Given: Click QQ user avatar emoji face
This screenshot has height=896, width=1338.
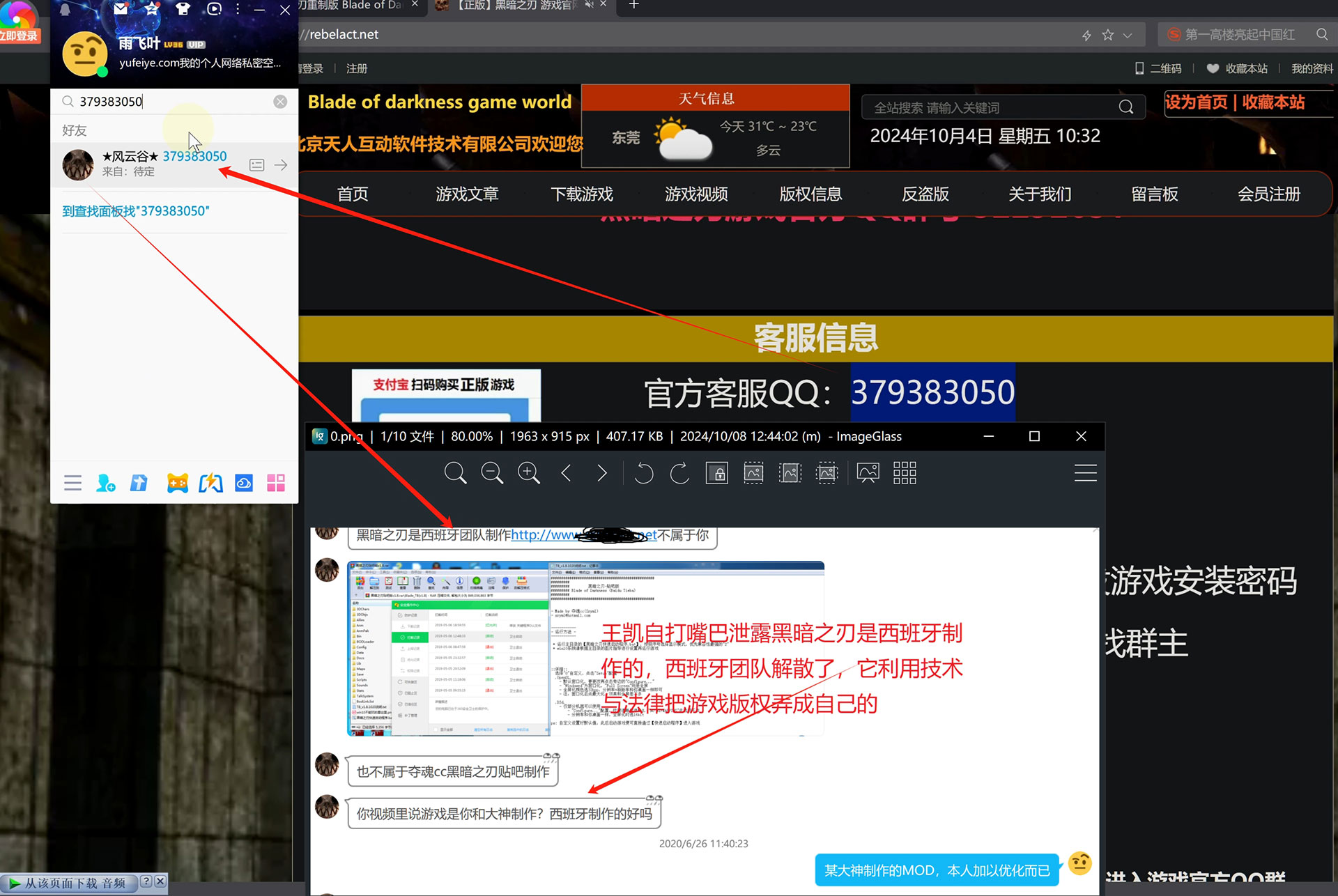Looking at the screenshot, I should point(85,54).
